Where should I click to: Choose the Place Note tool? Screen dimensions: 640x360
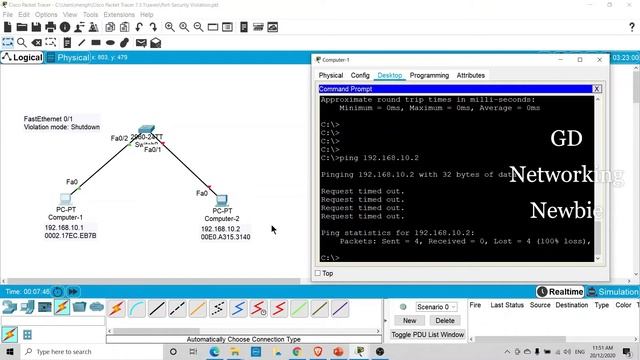(67, 42)
